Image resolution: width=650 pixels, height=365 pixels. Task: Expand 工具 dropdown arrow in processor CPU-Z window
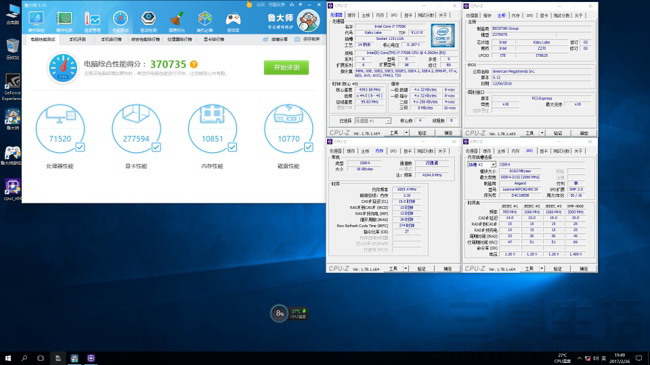406,133
